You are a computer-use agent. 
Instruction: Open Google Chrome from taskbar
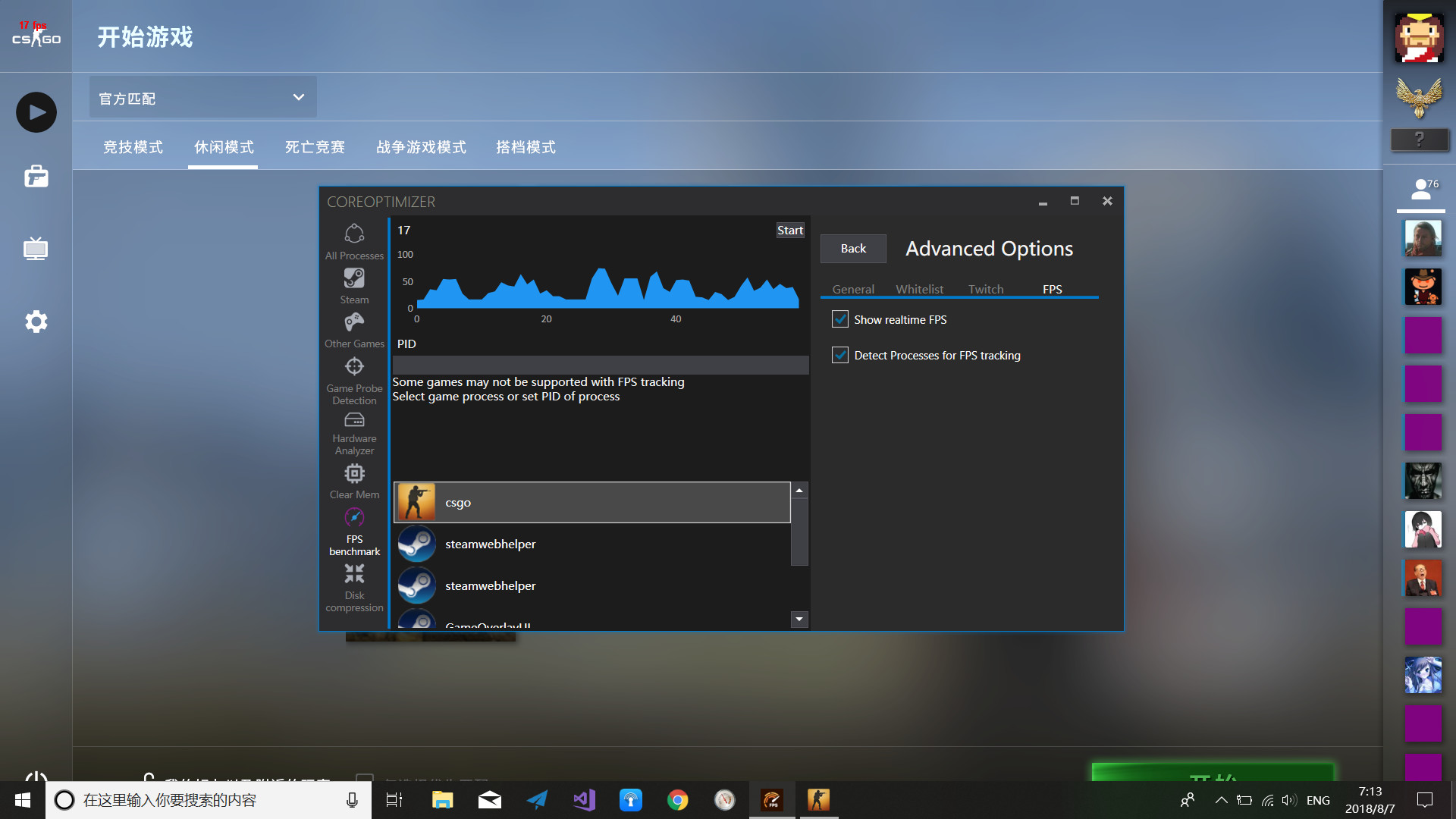[678, 800]
